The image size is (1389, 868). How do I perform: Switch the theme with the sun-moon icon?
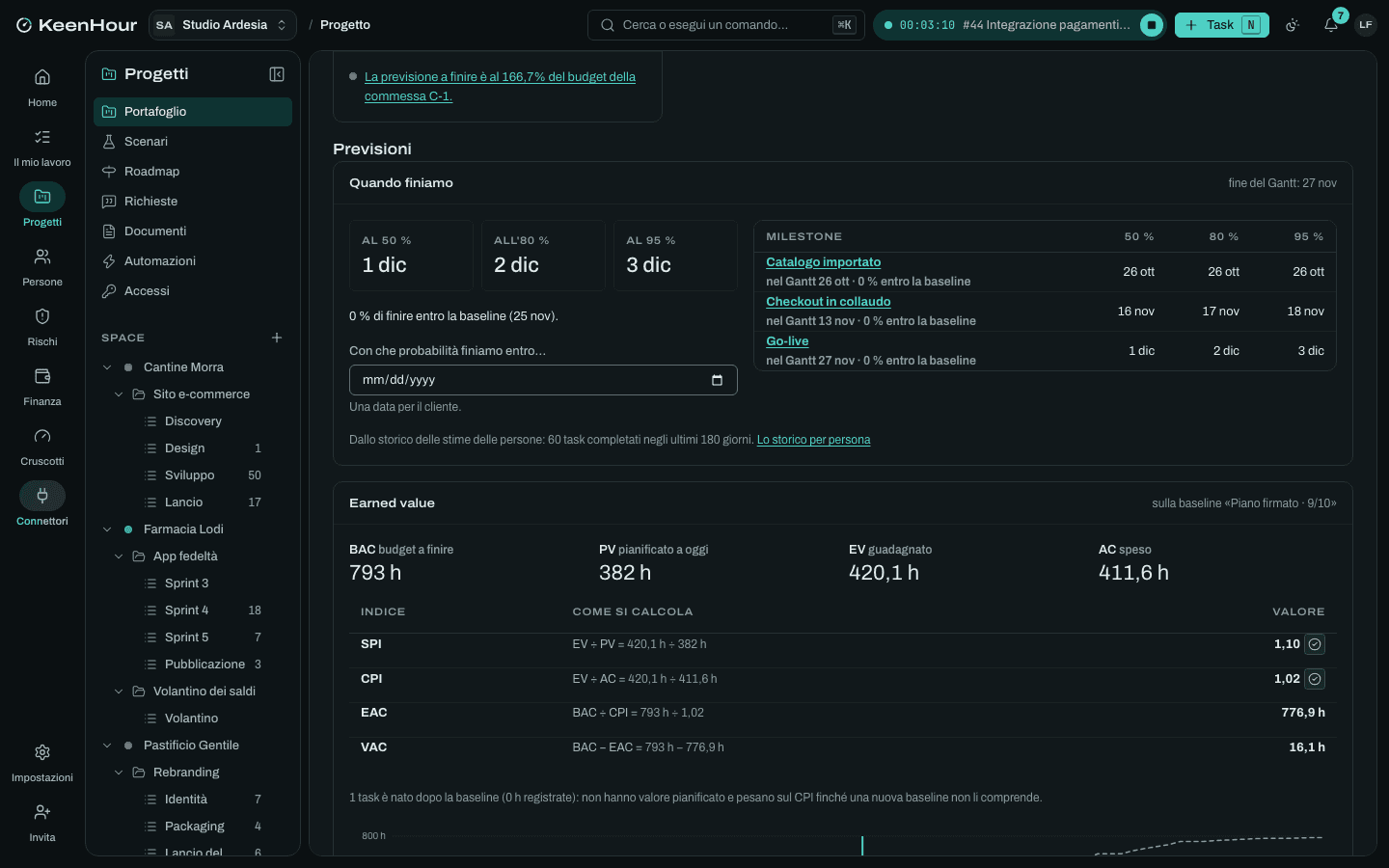[x=1294, y=25]
